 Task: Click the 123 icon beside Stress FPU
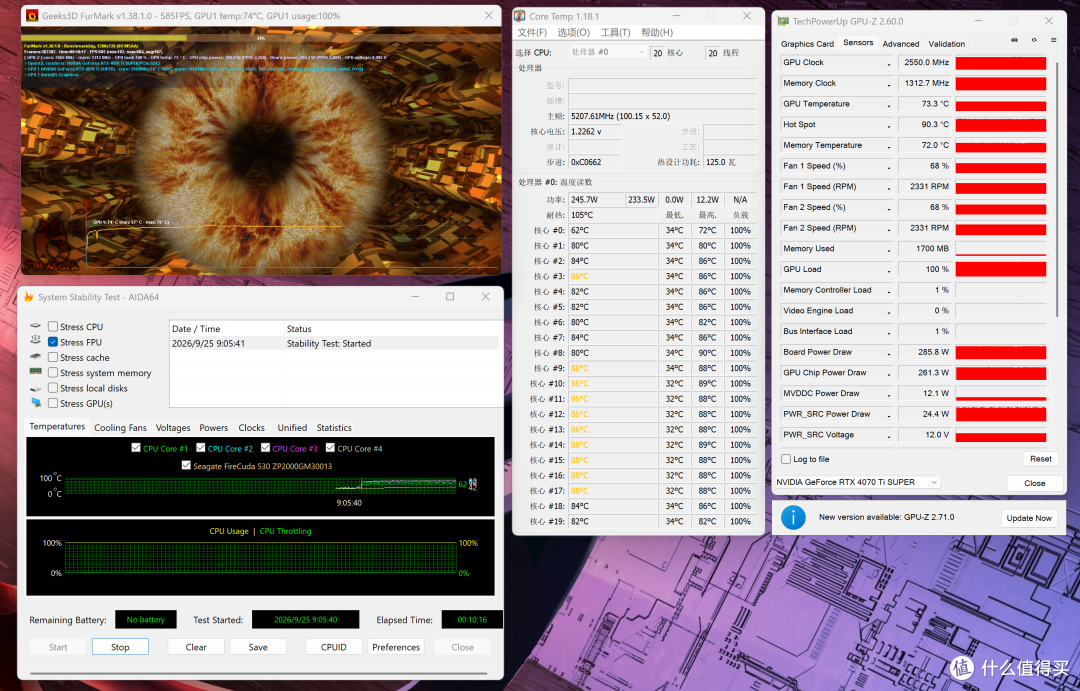[x=36, y=342]
